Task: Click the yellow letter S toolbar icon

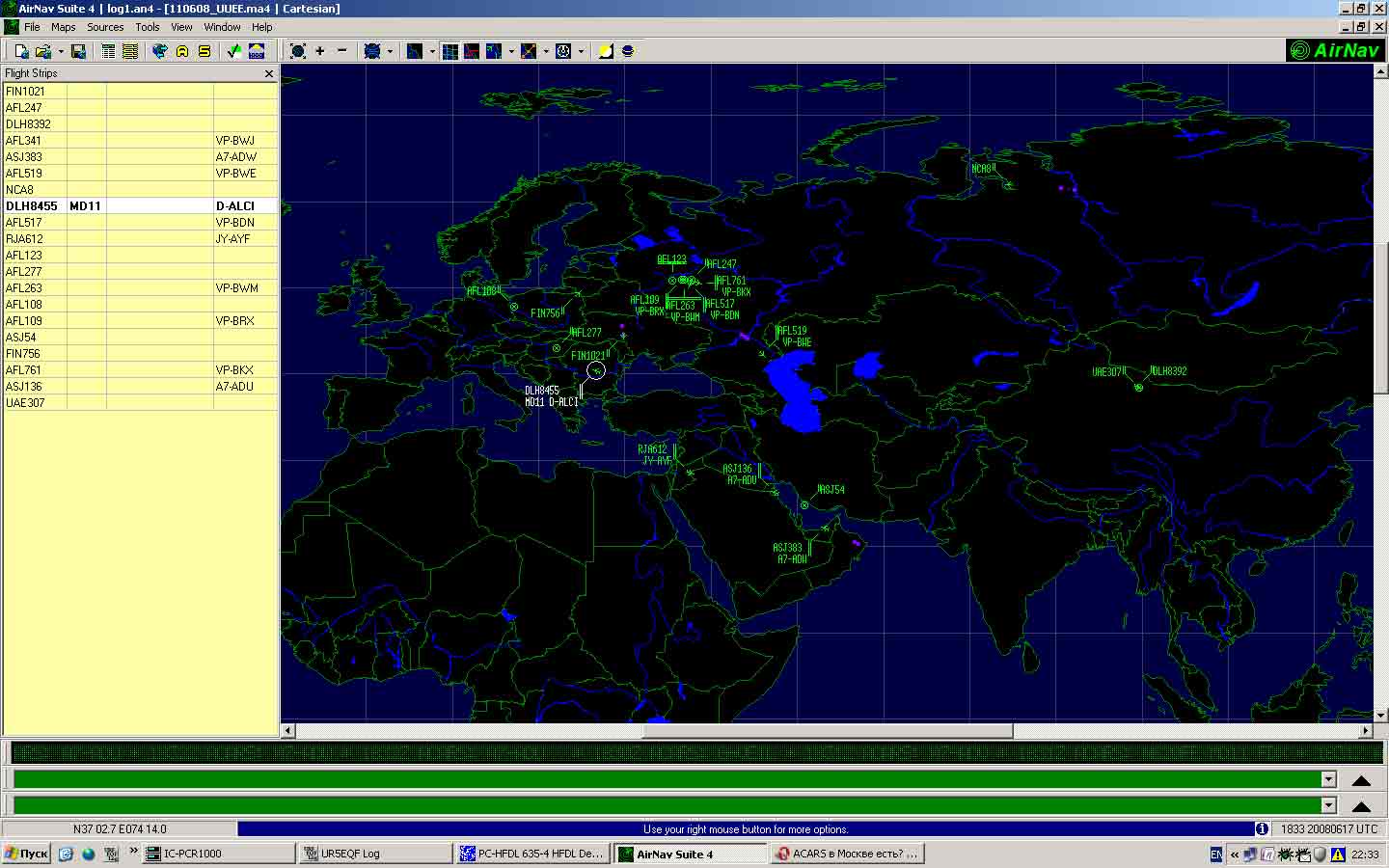Action: tap(204, 51)
